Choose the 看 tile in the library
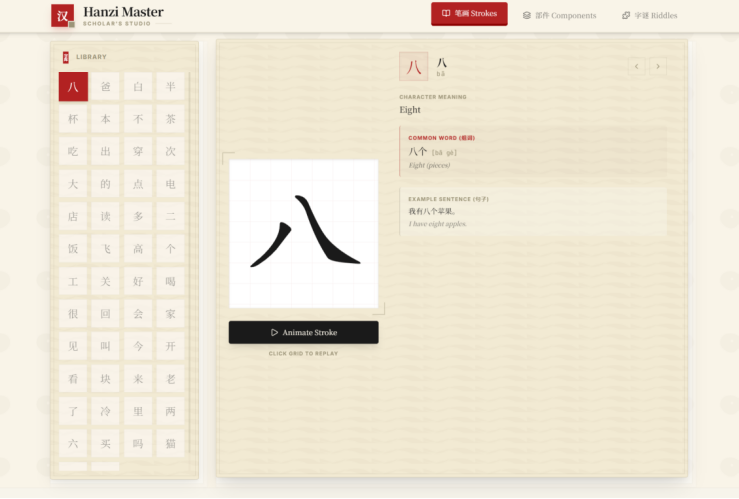 tap(73, 379)
